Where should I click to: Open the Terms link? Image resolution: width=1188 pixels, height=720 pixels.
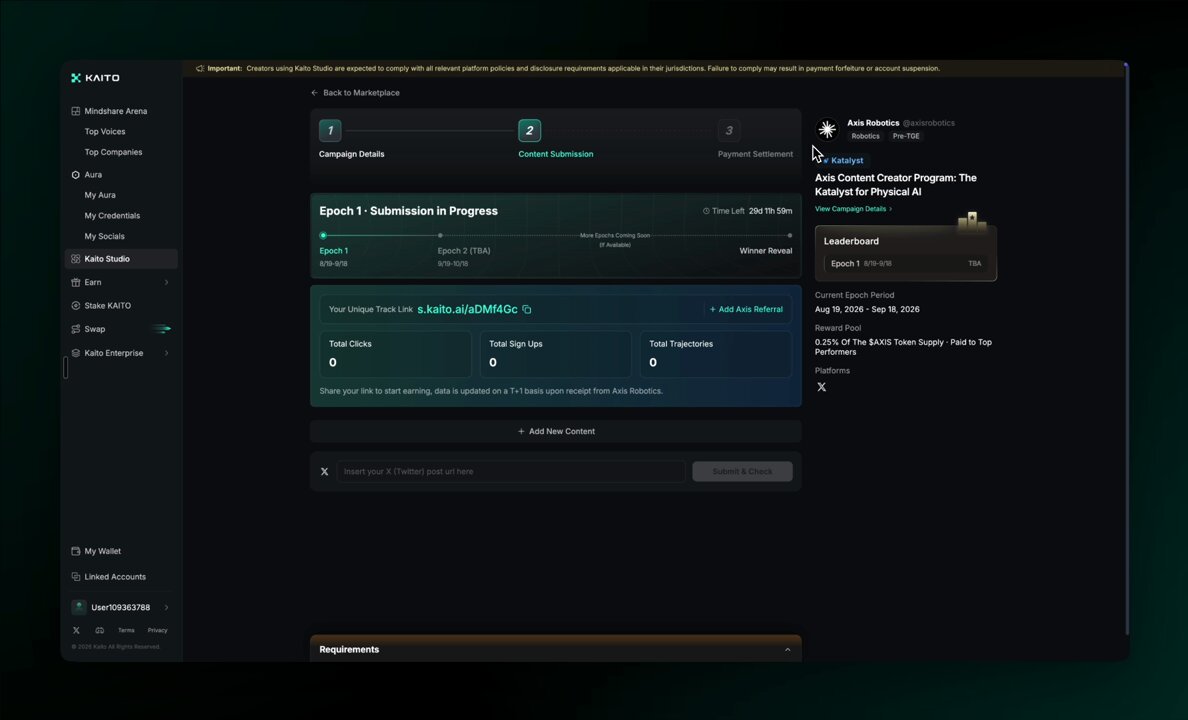[x=126, y=630]
